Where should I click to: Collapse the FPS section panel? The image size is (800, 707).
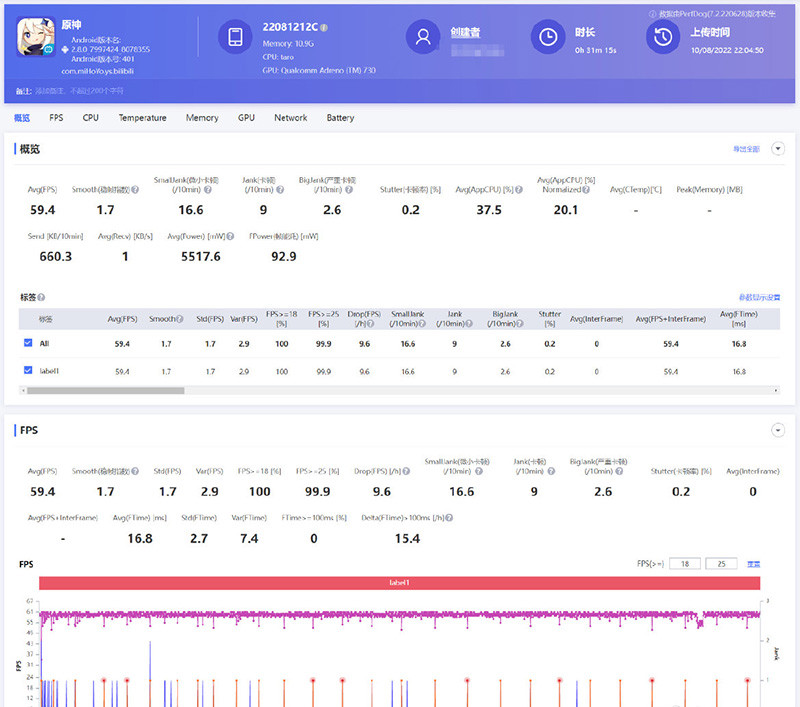(778, 430)
